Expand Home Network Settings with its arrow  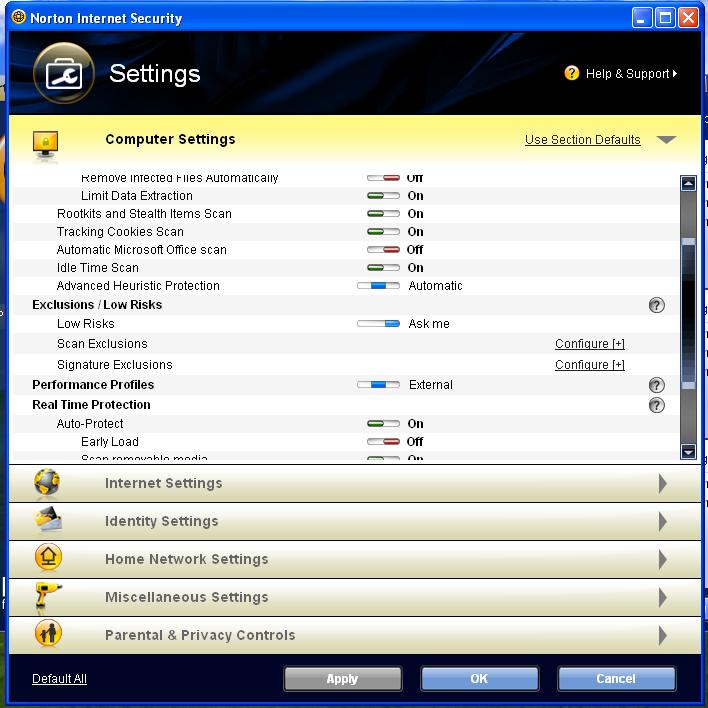pyautogui.click(x=662, y=559)
